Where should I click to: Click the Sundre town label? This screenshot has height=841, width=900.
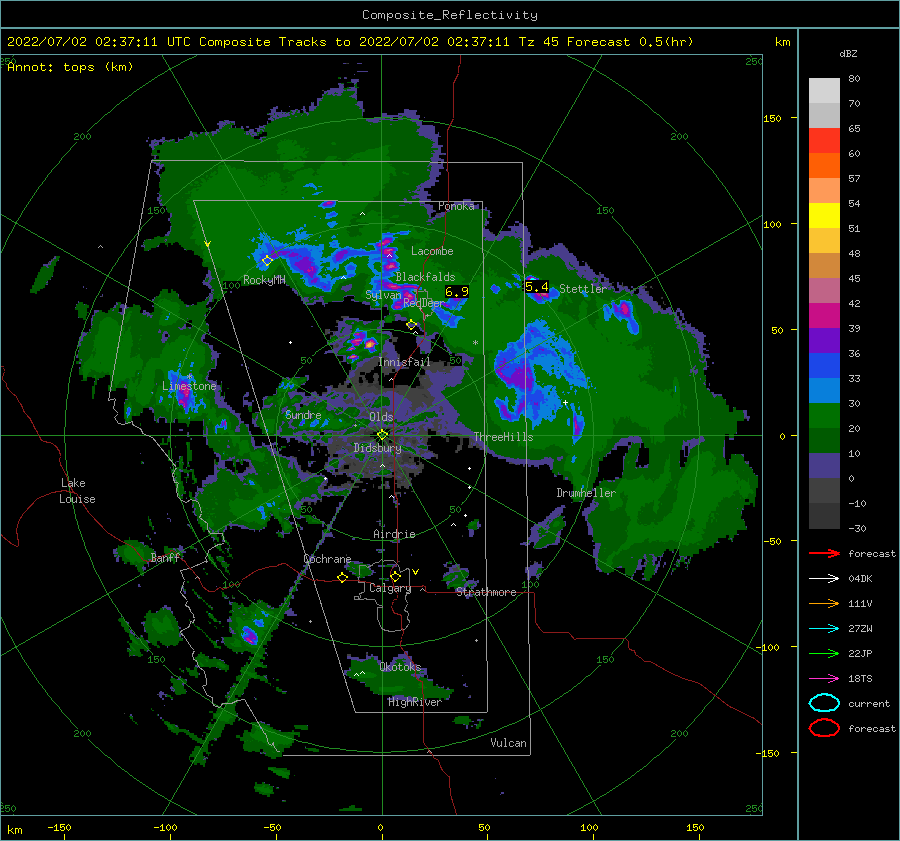pos(303,414)
